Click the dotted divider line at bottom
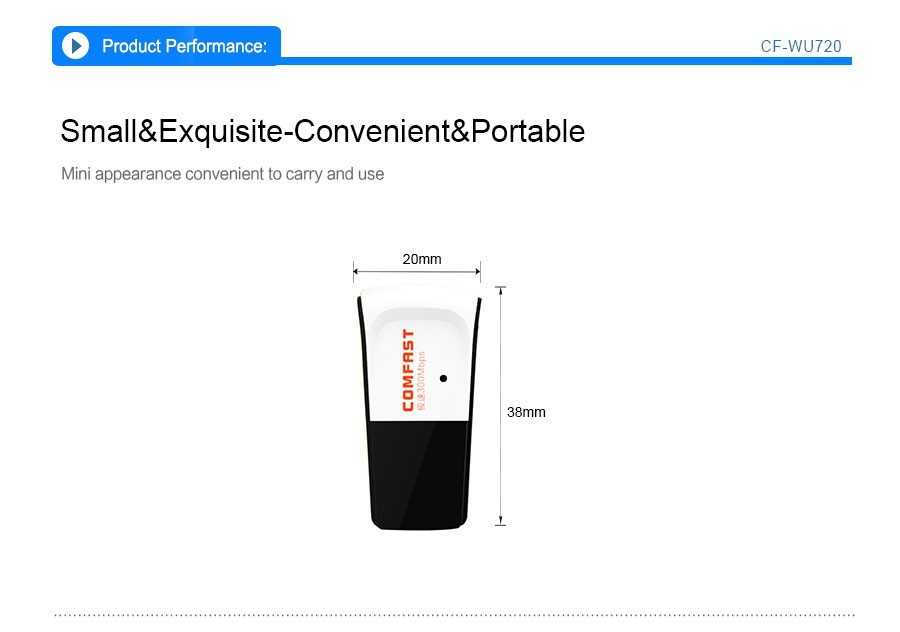Viewport: 900px width, 632px height. coord(453,615)
